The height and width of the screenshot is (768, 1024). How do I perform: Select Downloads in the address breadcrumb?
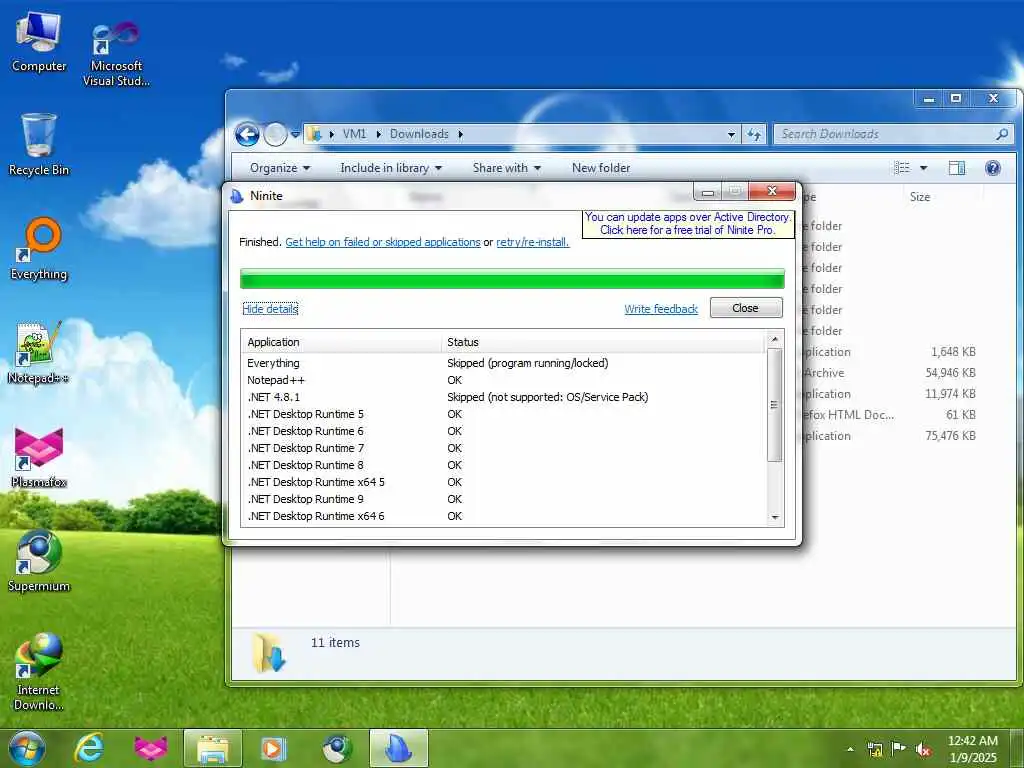[419, 135]
